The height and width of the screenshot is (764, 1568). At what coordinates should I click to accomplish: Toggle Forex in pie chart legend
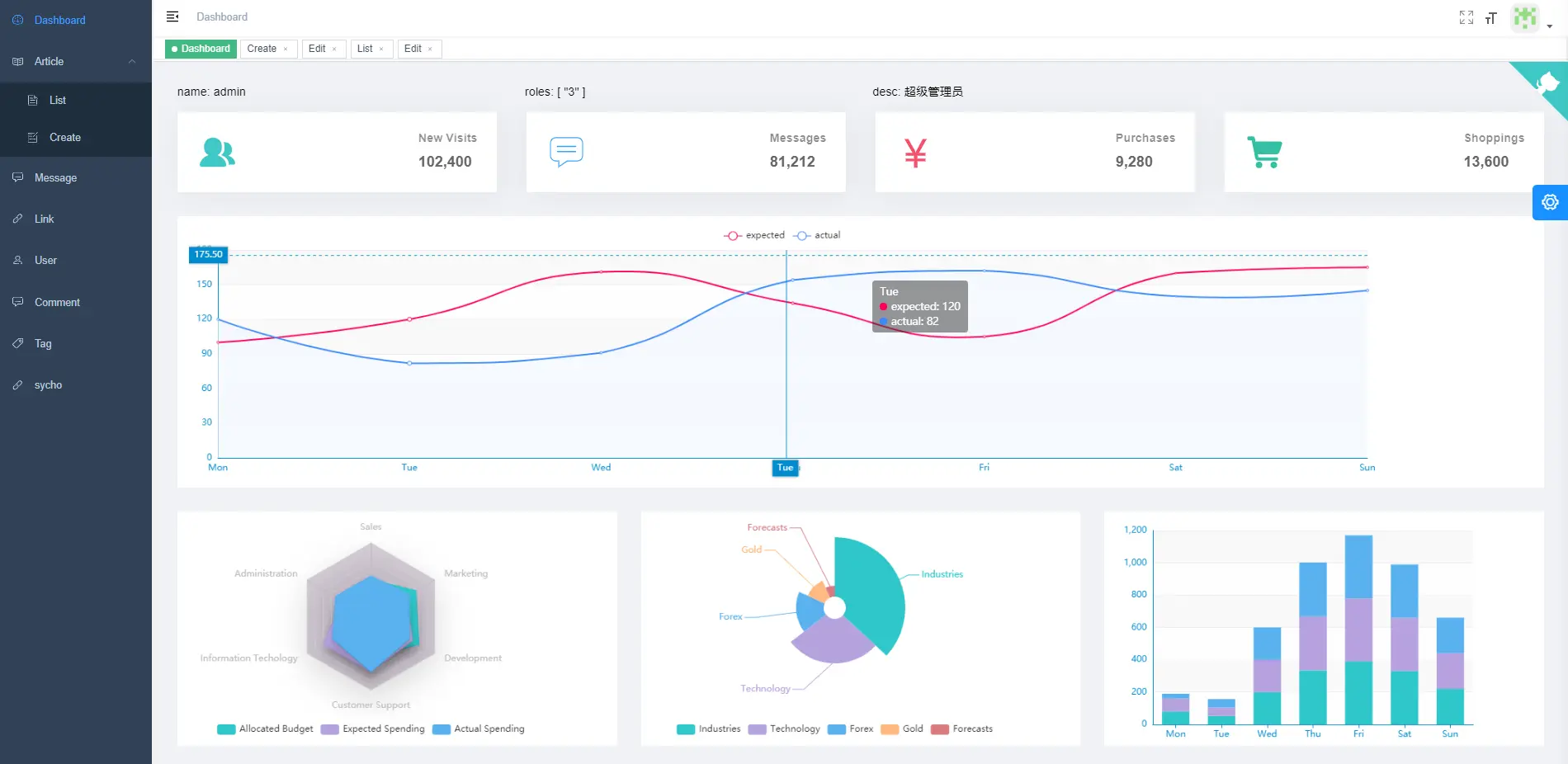click(850, 729)
